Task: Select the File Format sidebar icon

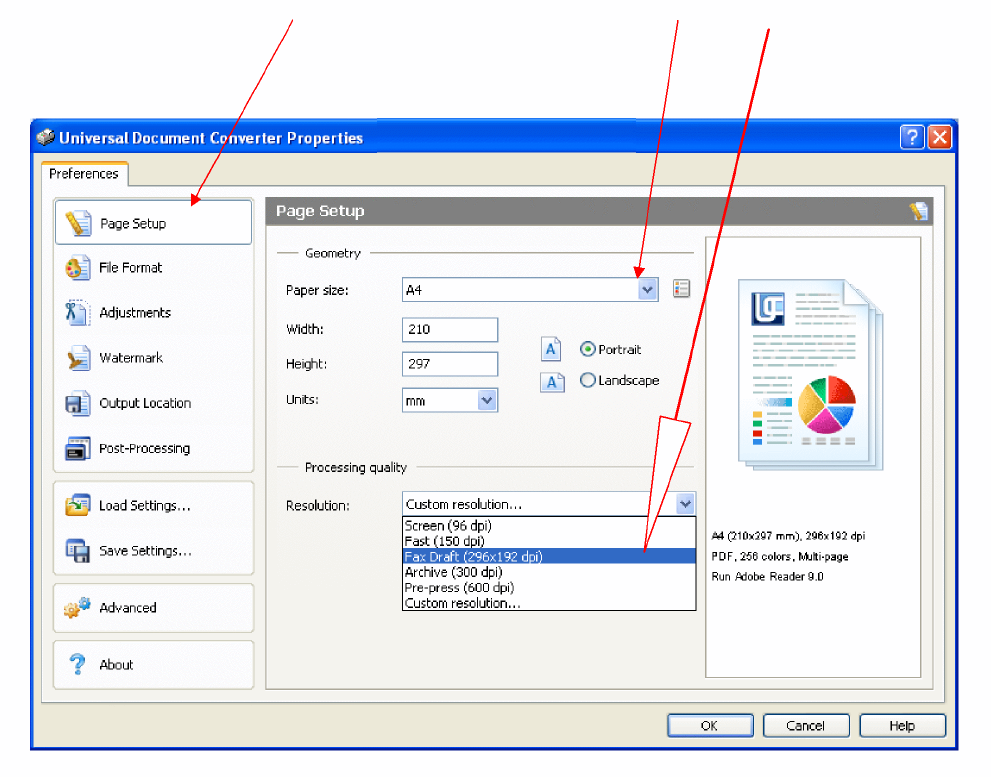Action: coord(78,268)
